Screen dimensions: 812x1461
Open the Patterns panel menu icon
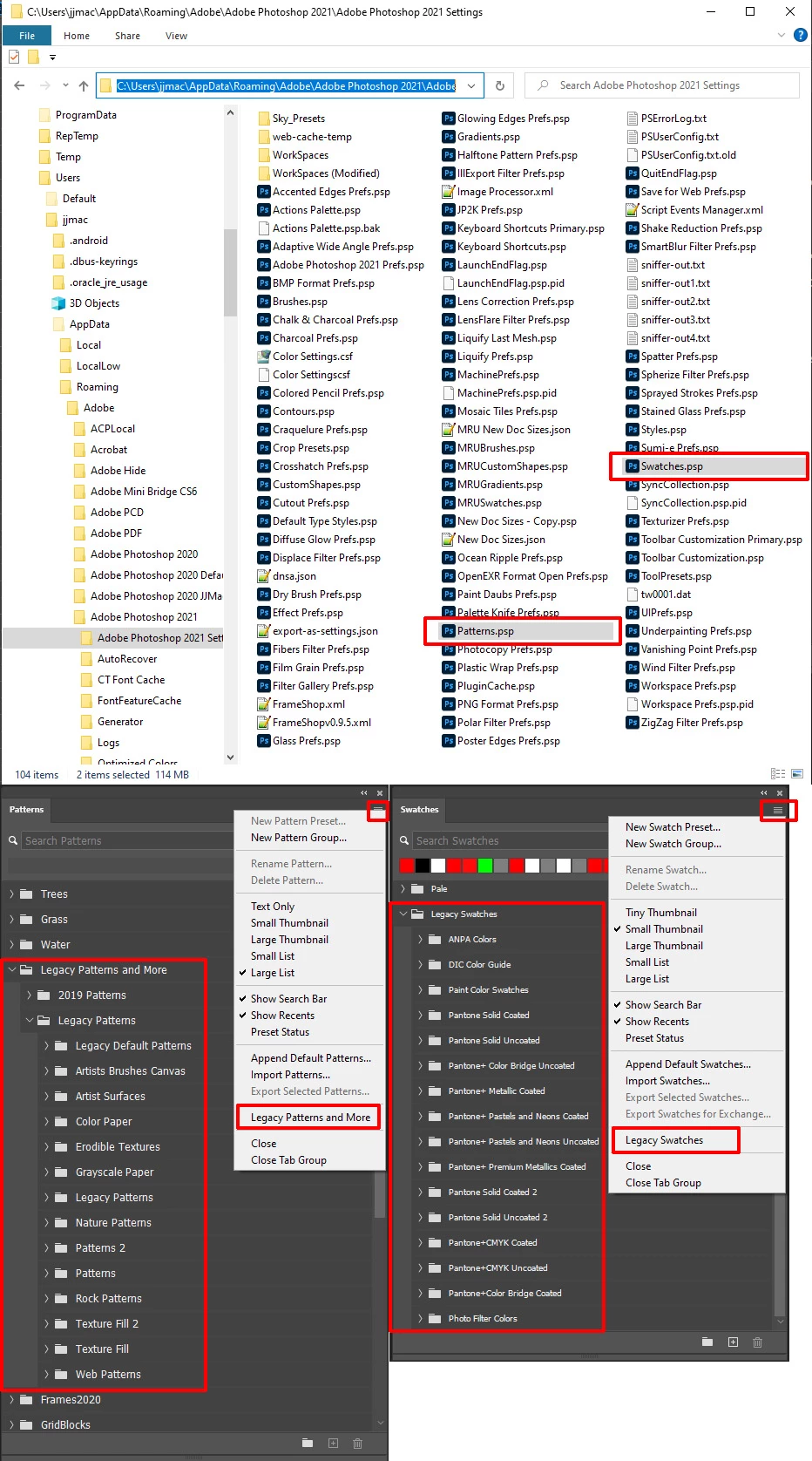tap(377, 810)
